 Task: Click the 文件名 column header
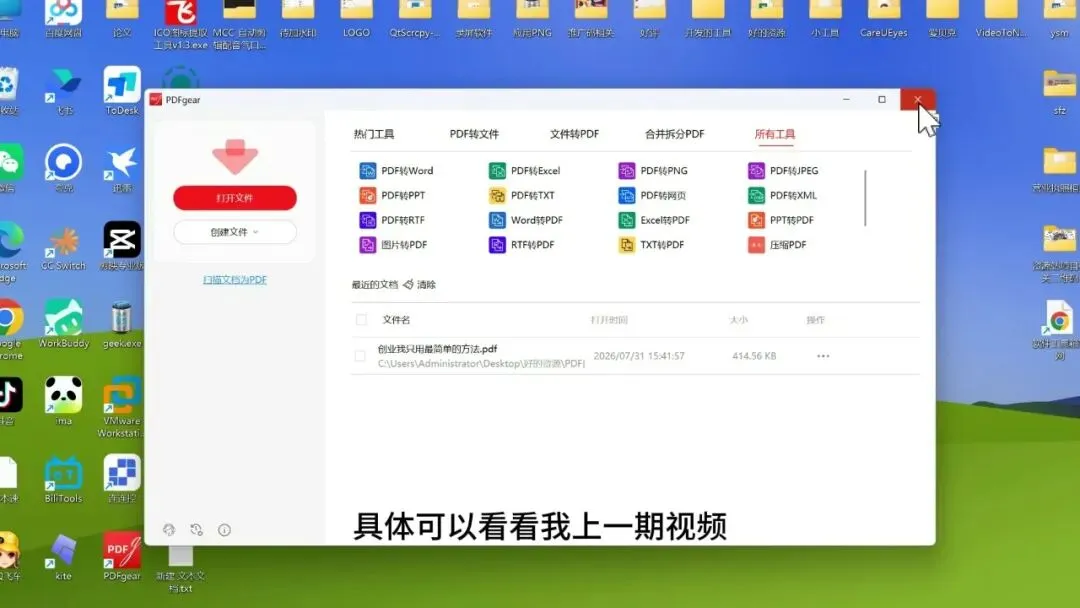tap(396, 319)
